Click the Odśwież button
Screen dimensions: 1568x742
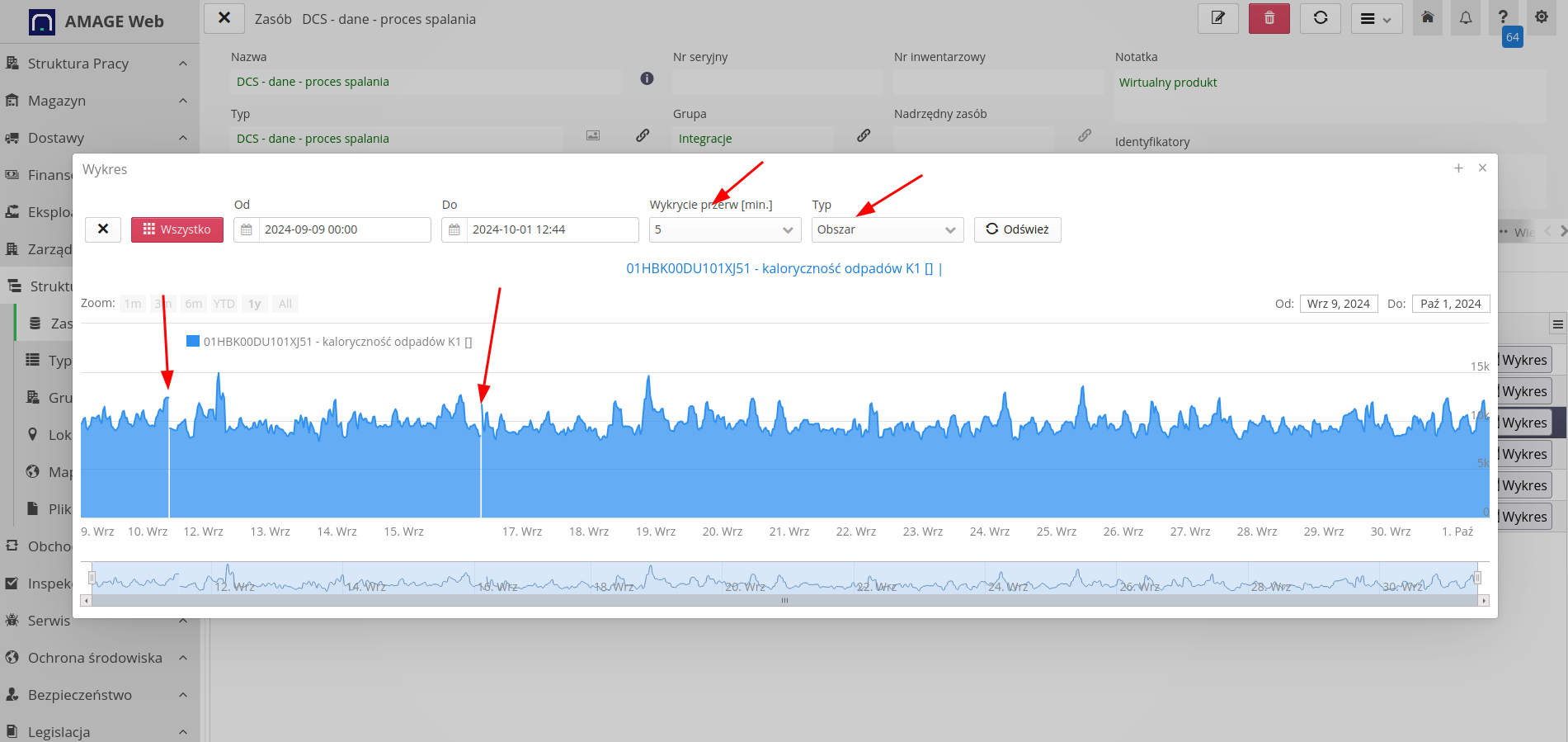[1017, 229]
